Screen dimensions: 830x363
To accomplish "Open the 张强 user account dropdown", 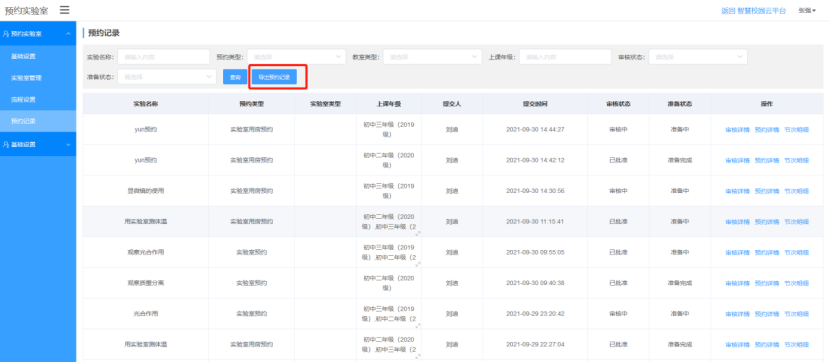I will click(807, 11).
